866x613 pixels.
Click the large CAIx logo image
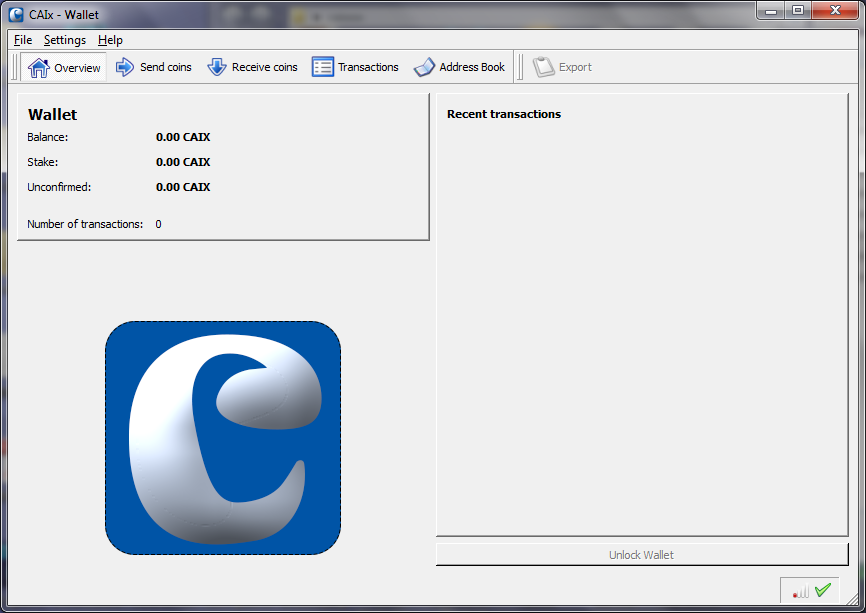click(x=223, y=438)
